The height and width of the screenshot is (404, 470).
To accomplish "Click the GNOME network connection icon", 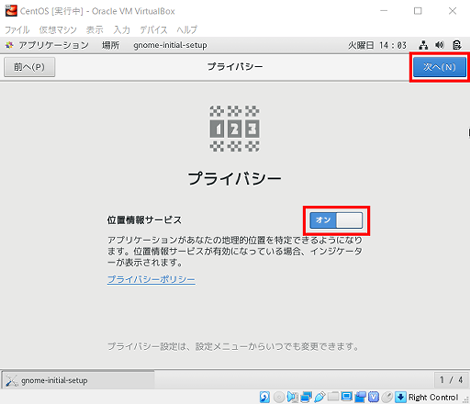I will point(423,45).
